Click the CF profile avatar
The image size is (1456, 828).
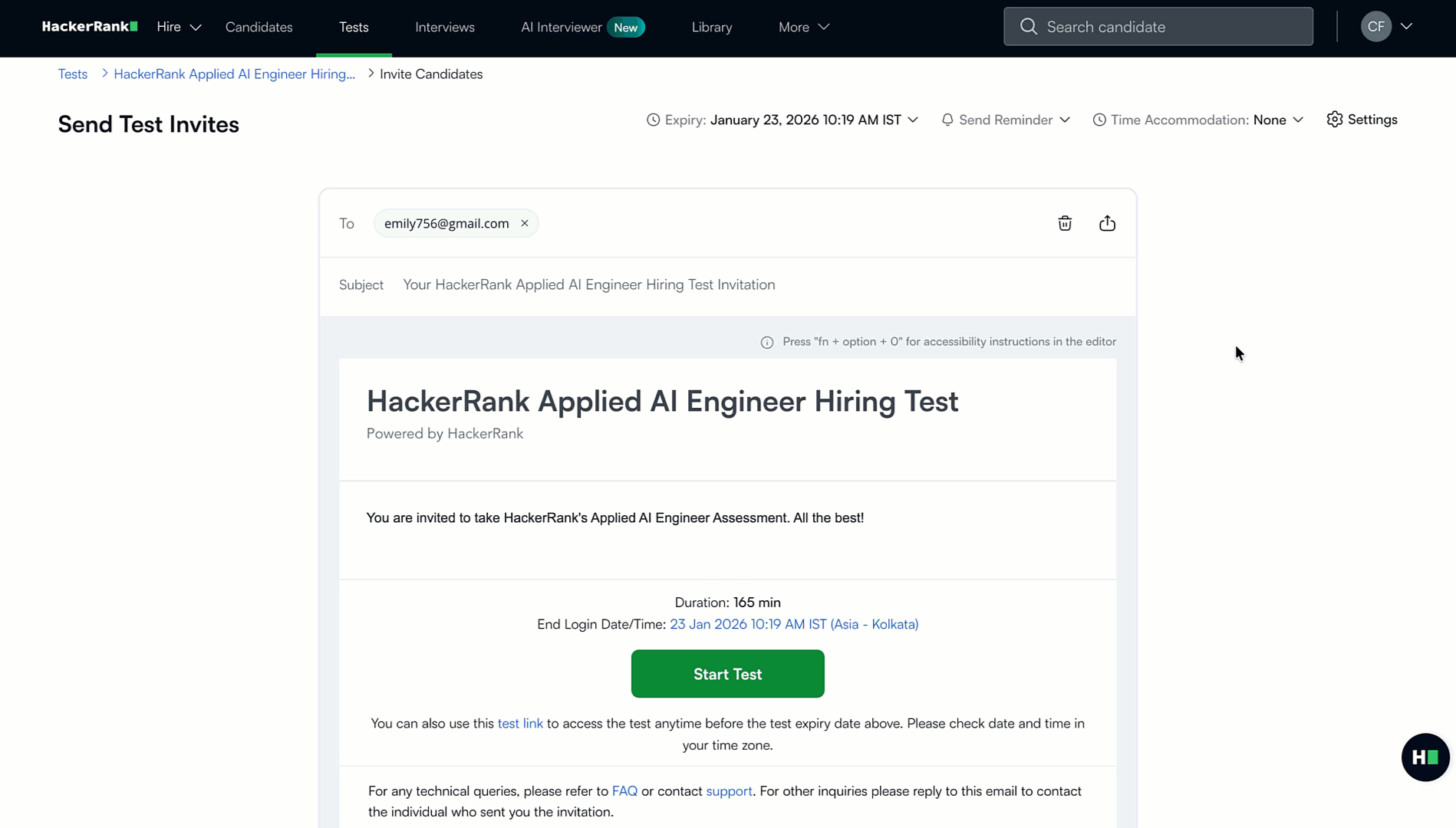[x=1376, y=27]
